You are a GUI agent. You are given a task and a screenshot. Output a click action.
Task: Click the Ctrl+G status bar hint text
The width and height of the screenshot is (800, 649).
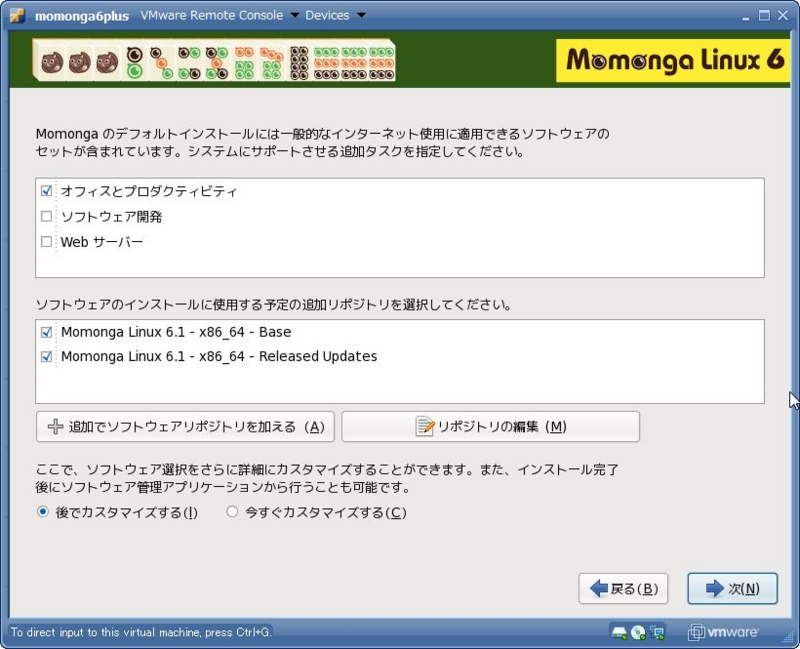(x=141, y=633)
